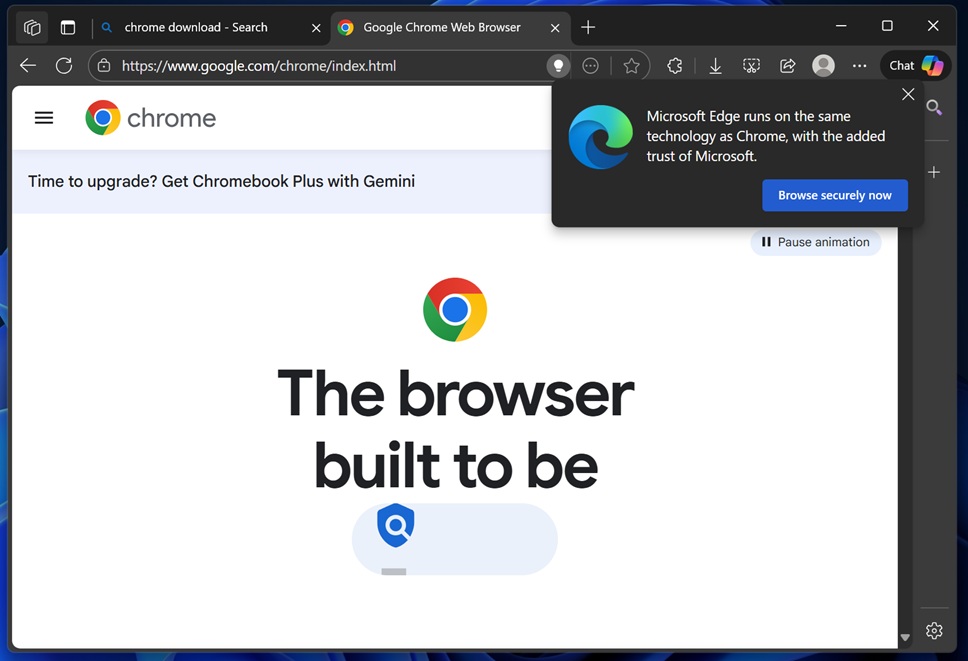
Task: Toggle the vertical tabs button
Action: pos(68,27)
